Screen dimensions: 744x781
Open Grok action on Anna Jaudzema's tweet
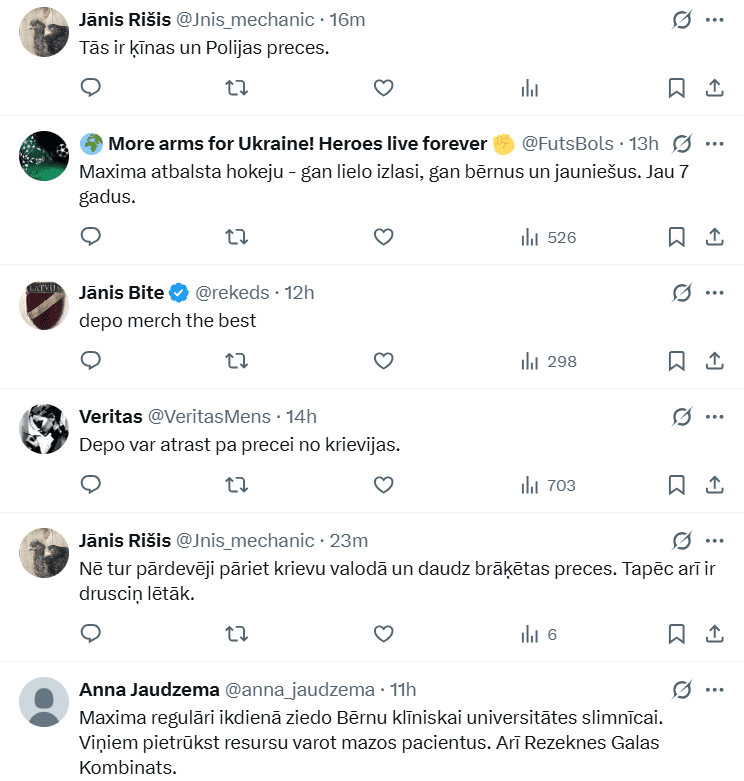682,690
